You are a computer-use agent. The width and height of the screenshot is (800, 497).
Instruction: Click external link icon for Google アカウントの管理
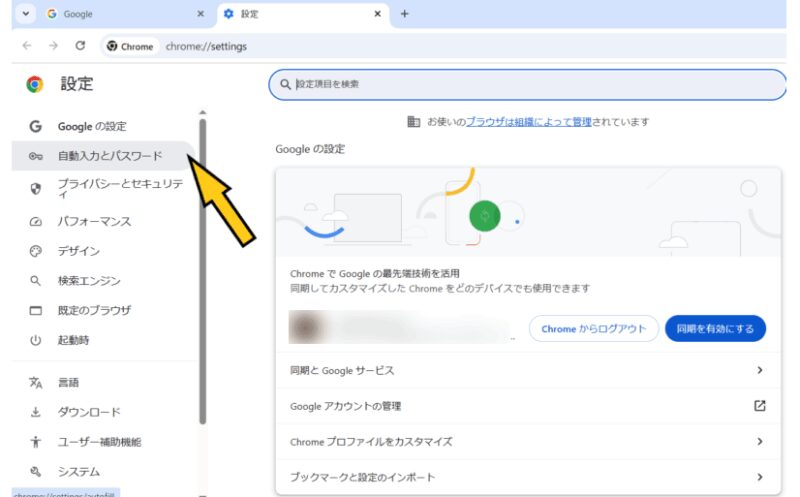(x=760, y=406)
